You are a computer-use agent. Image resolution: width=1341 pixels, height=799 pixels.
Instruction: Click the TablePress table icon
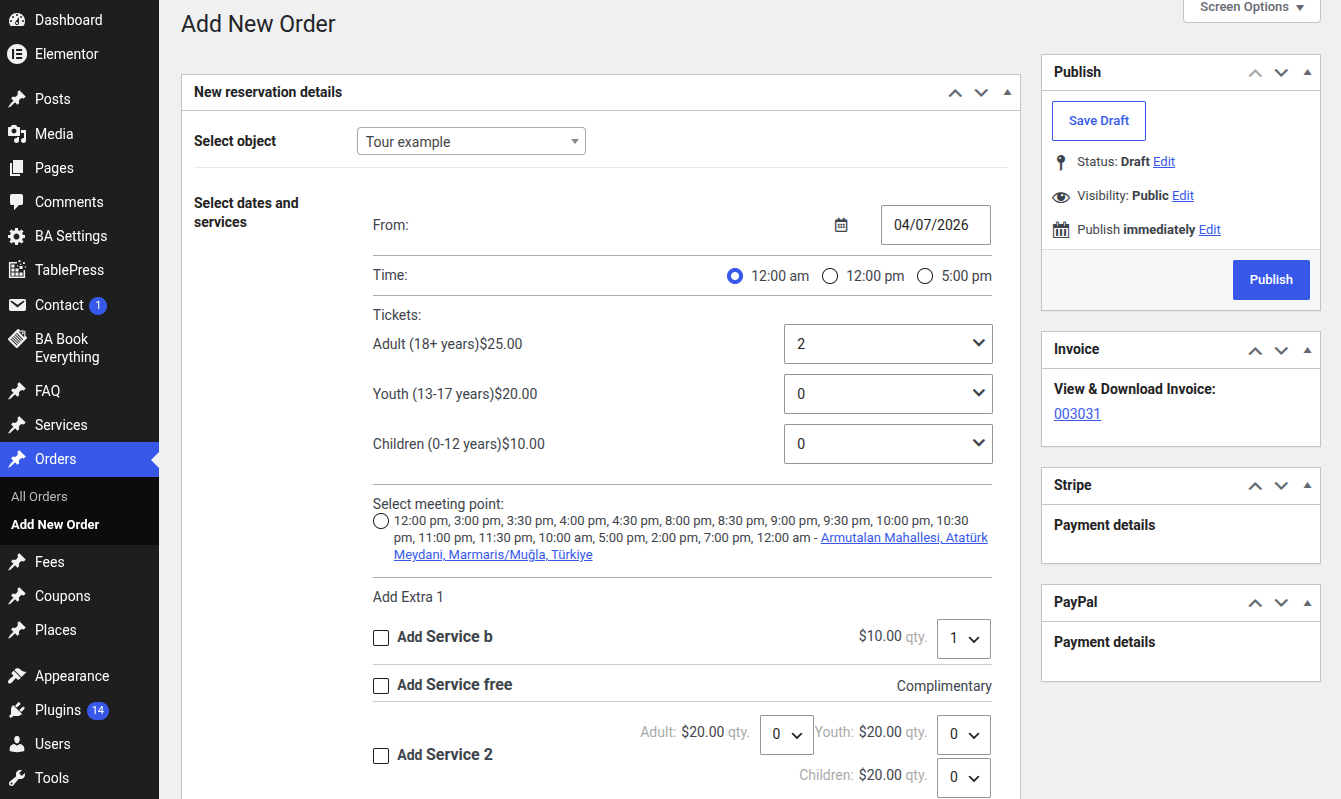pyautogui.click(x=17, y=270)
